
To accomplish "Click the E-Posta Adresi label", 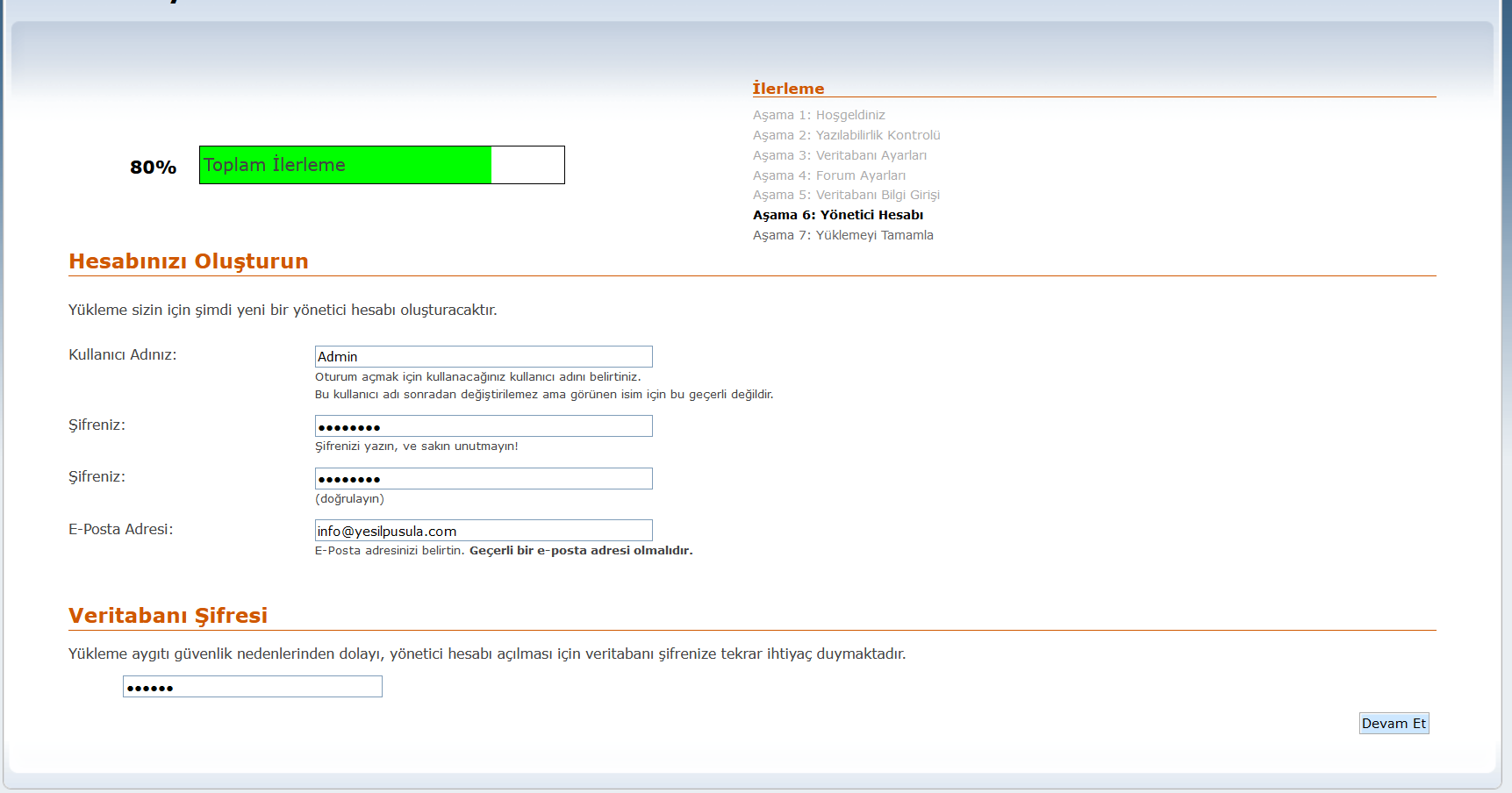I will click(120, 529).
